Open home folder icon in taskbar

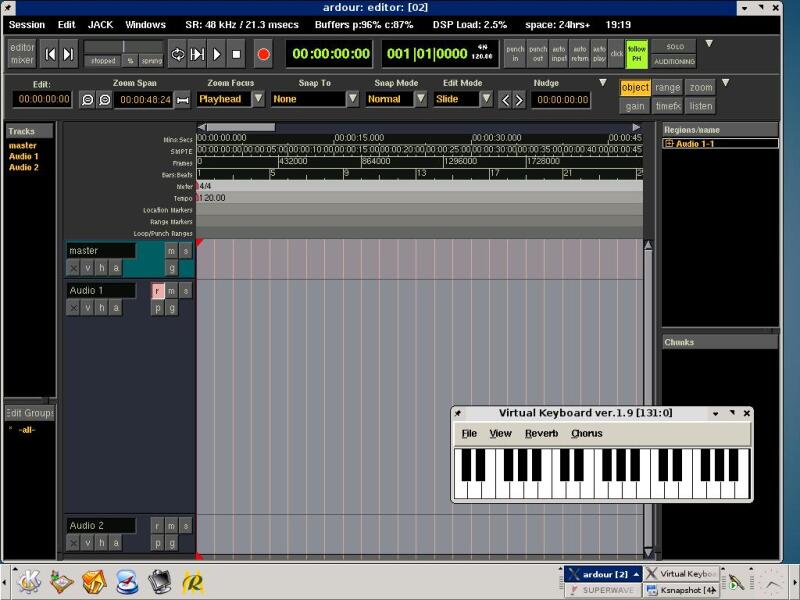click(94, 582)
